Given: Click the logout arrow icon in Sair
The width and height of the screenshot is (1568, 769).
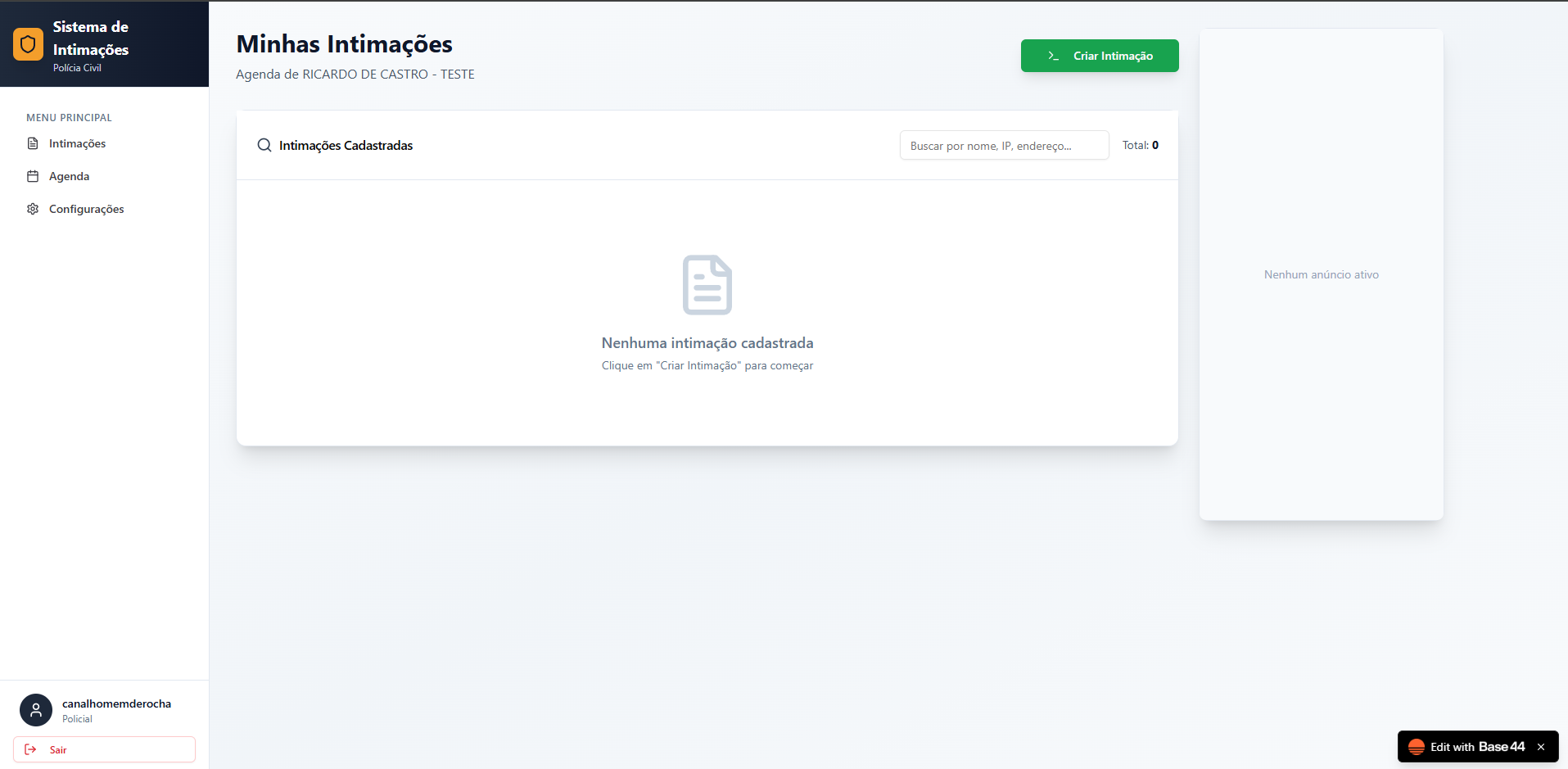Looking at the screenshot, I should pyautogui.click(x=30, y=749).
